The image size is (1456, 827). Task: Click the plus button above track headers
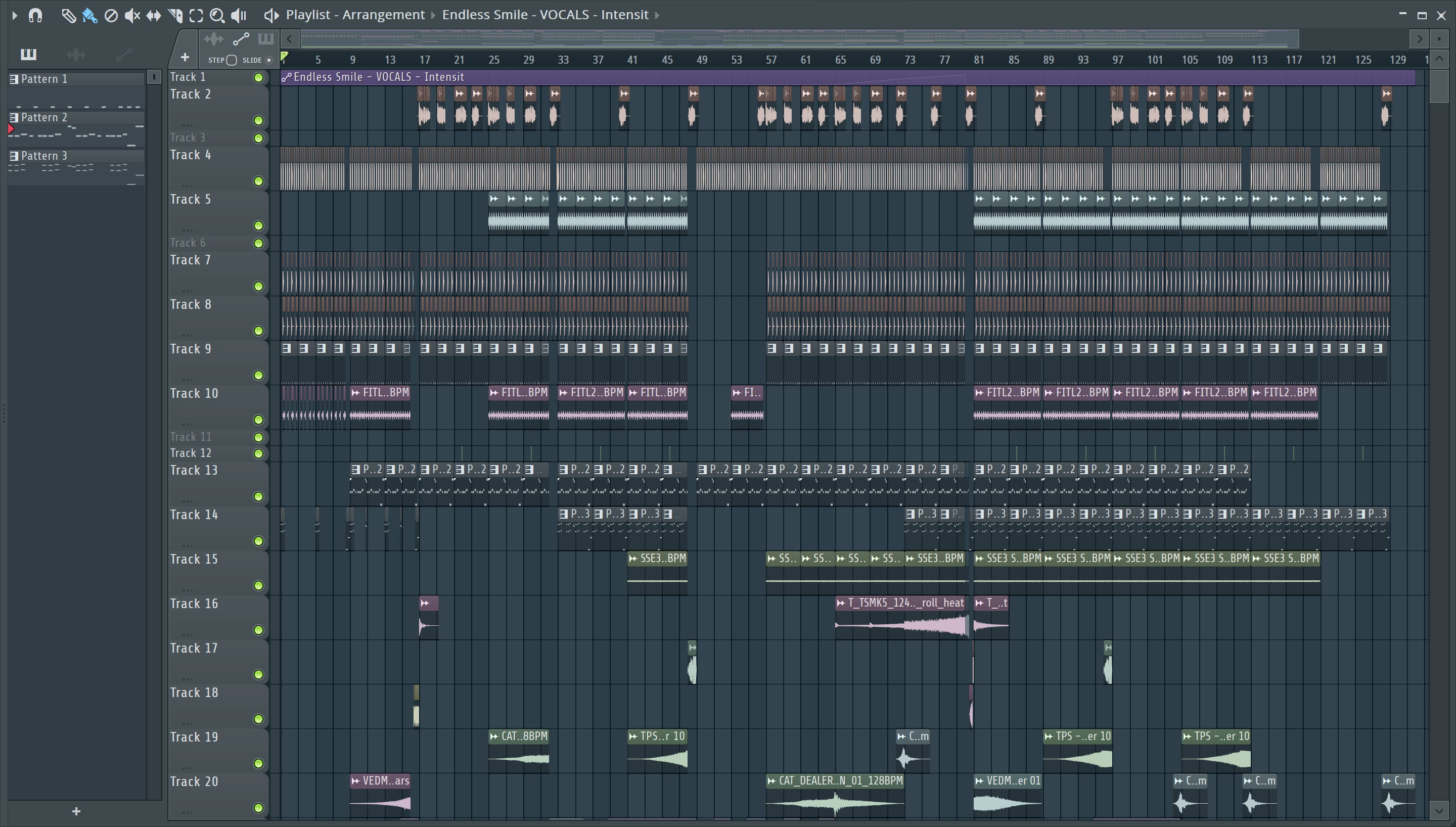(185, 57)
